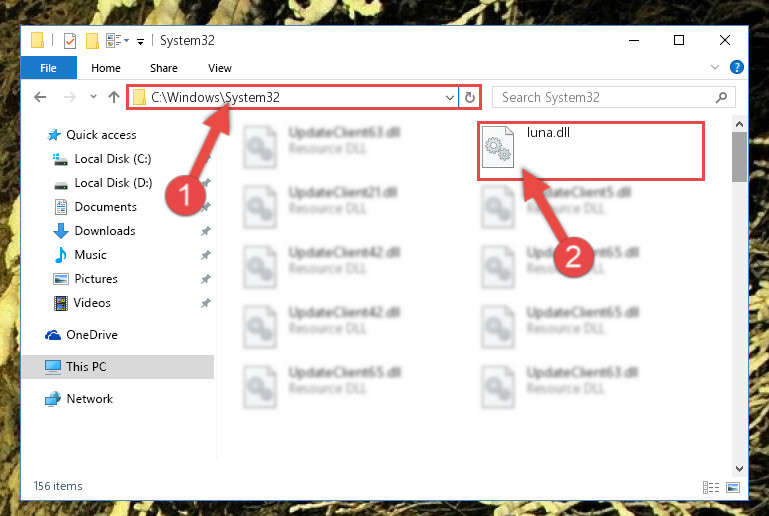The image size is (769, 516).
Task: Open the View ribbon tab
Action: coord(220,68)
